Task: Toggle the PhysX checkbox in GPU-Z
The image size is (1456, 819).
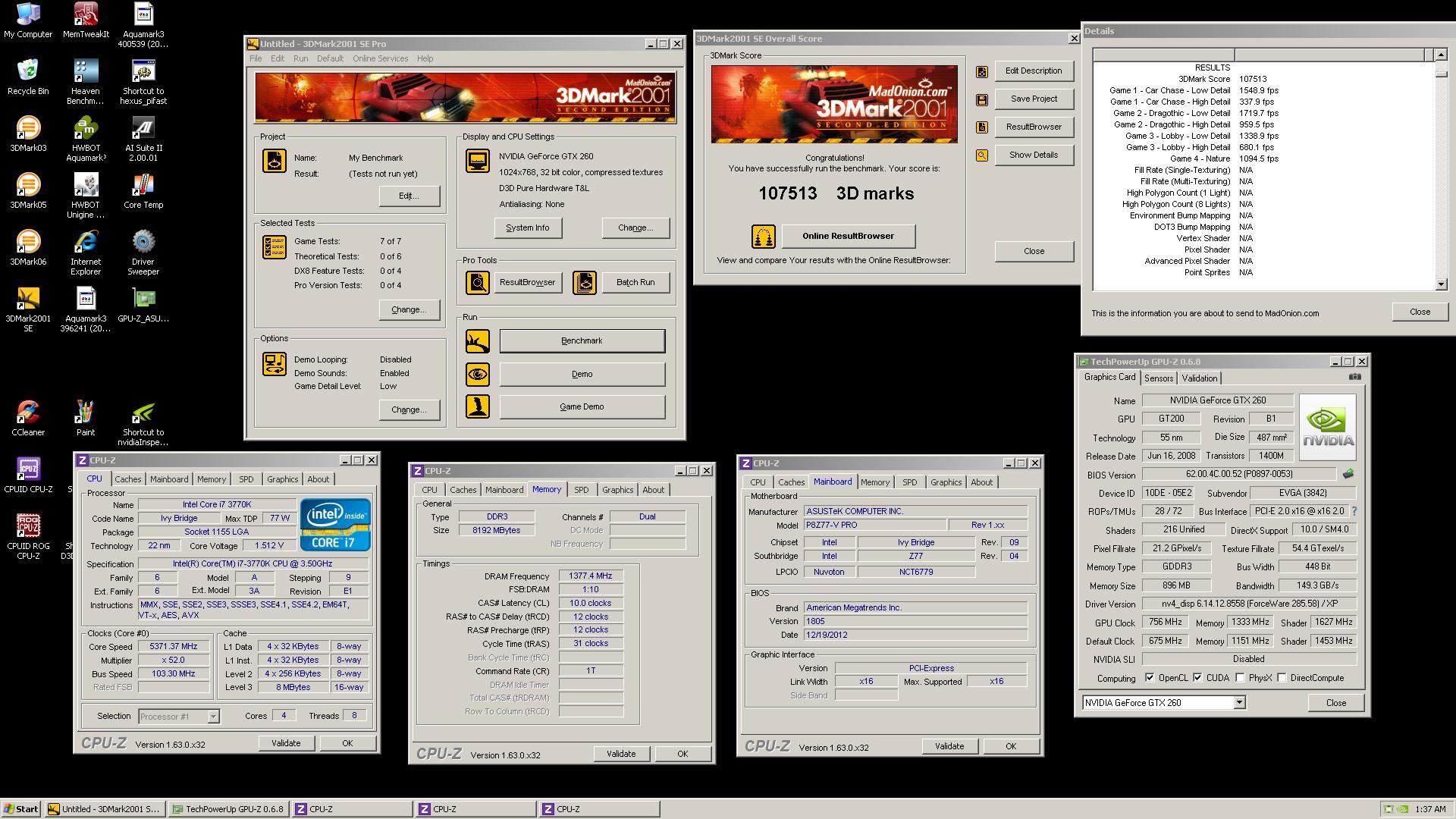Action: 1240,678
